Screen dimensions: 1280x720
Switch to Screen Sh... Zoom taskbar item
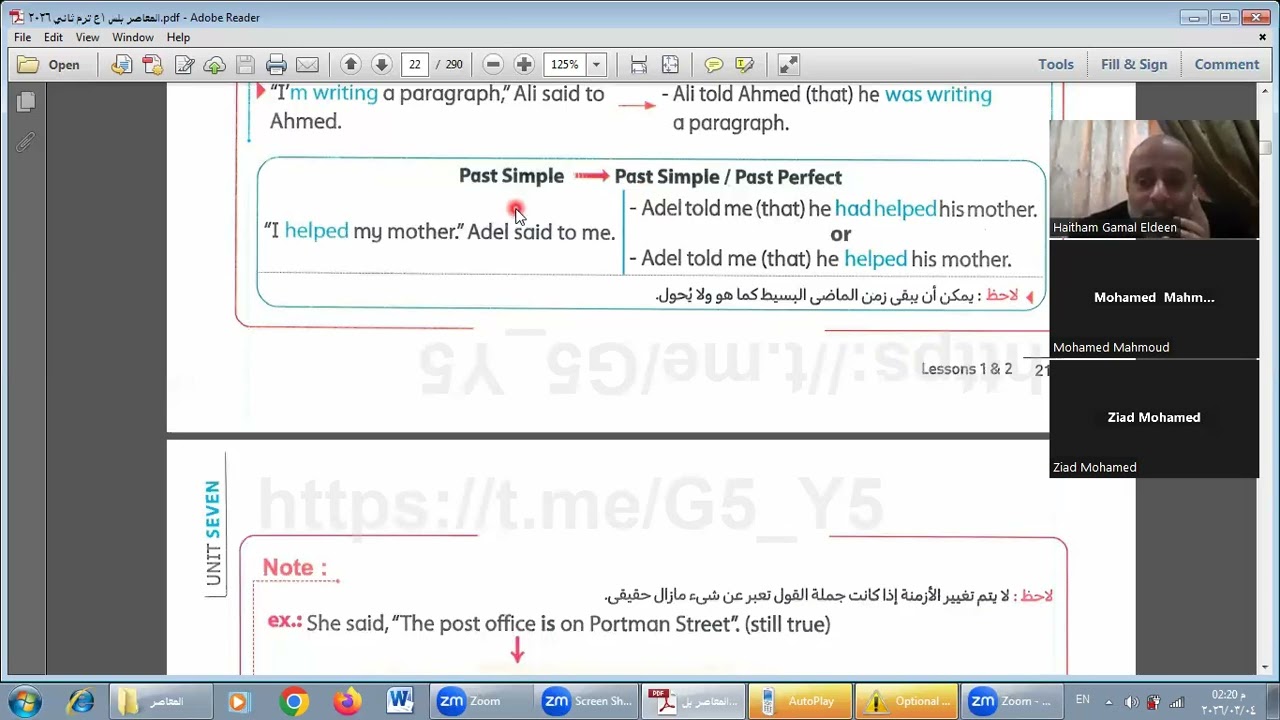point(587,701)
